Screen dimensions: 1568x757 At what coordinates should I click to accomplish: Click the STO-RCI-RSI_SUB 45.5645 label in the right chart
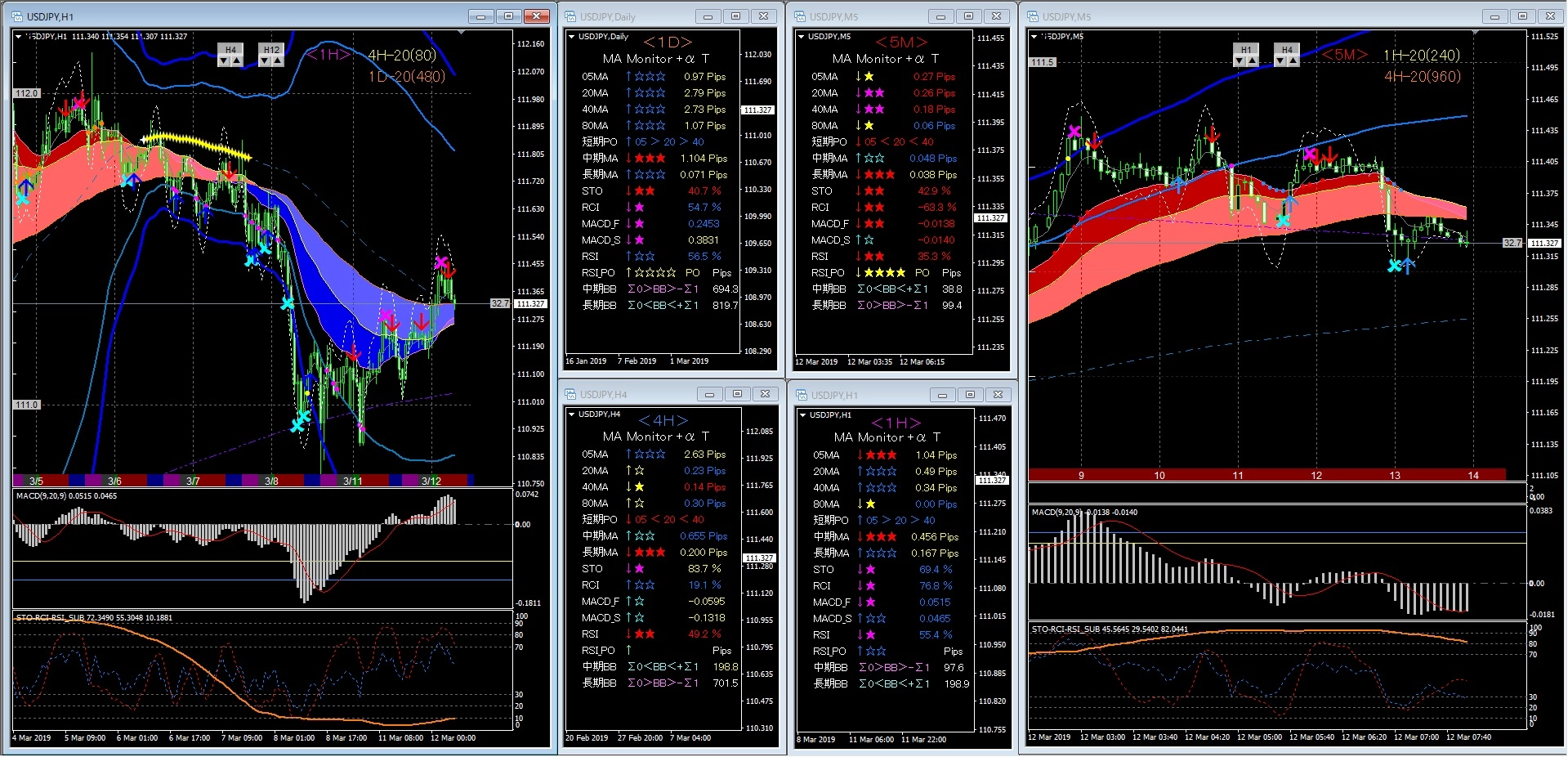click(1110, 629)
